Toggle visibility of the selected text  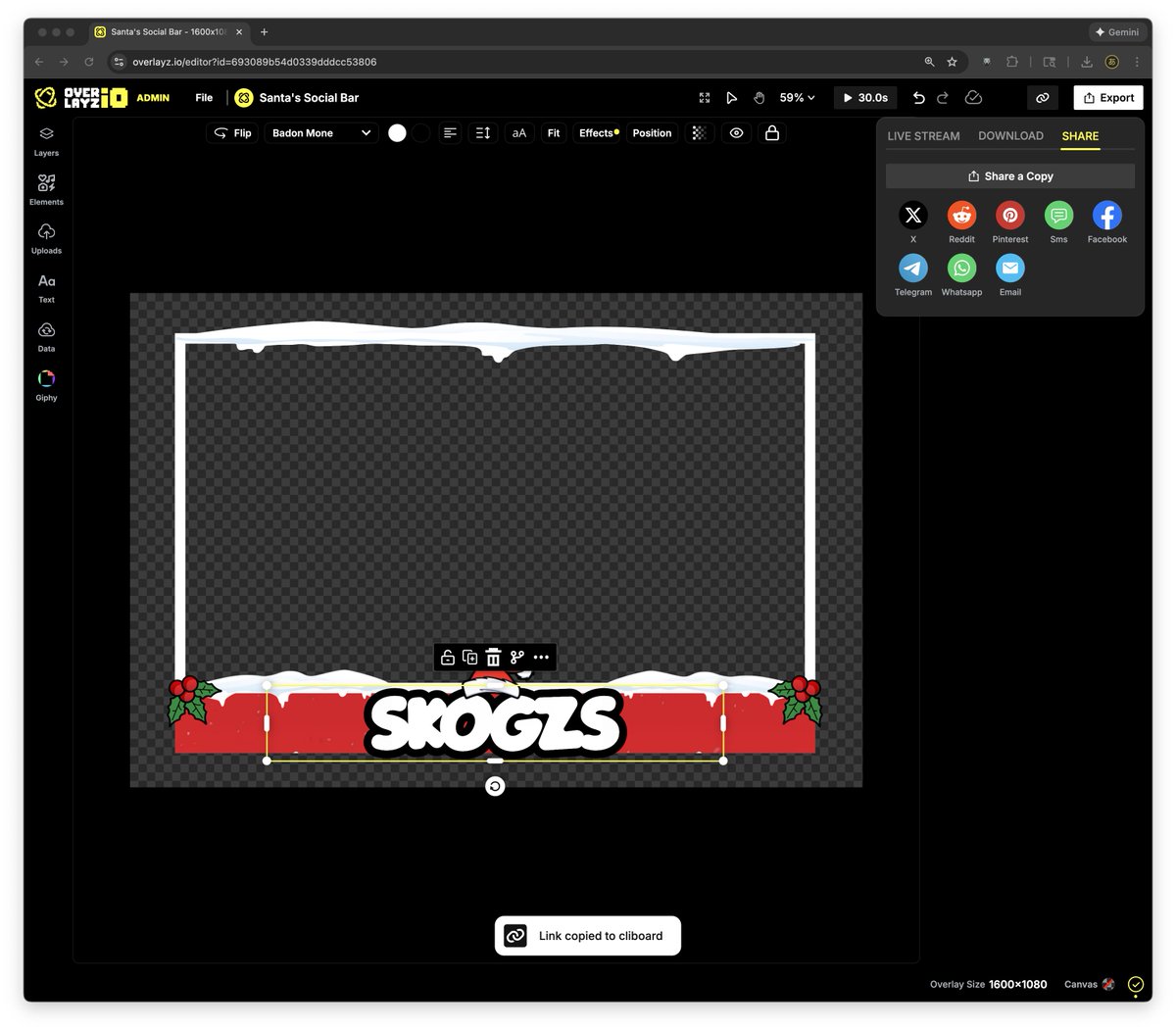tap(736, 132)
